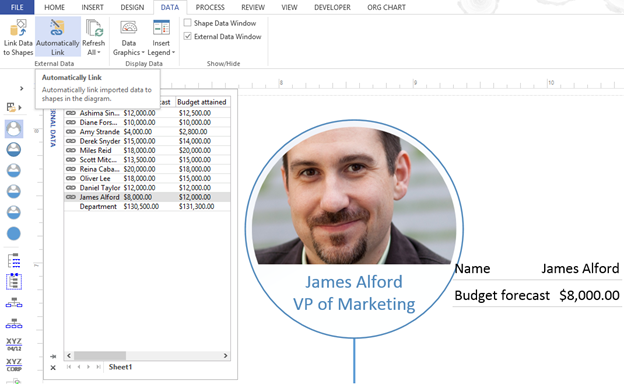Click the Automatically Link ribbon button

point(58,37)
